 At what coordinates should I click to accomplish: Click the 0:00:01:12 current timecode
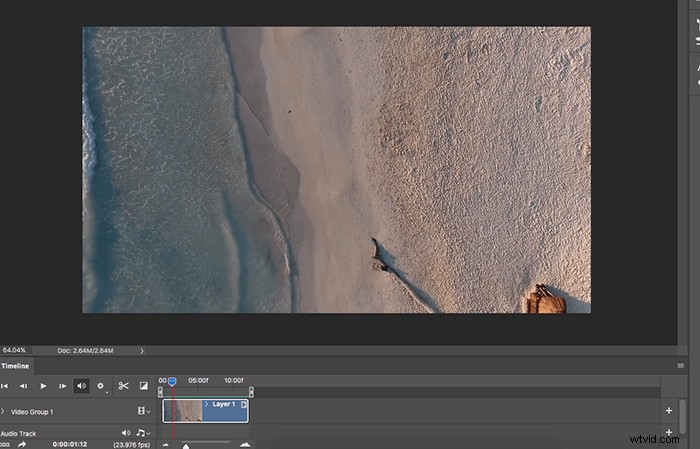[70, 445]
